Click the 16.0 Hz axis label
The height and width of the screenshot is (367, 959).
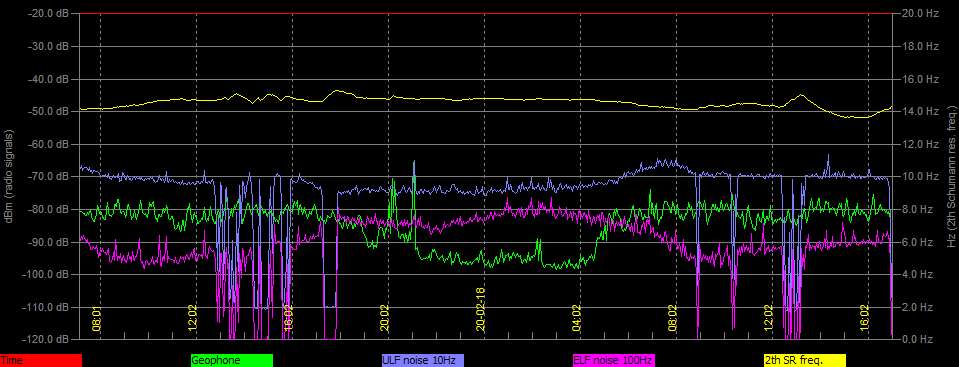[x=919, y=79]
